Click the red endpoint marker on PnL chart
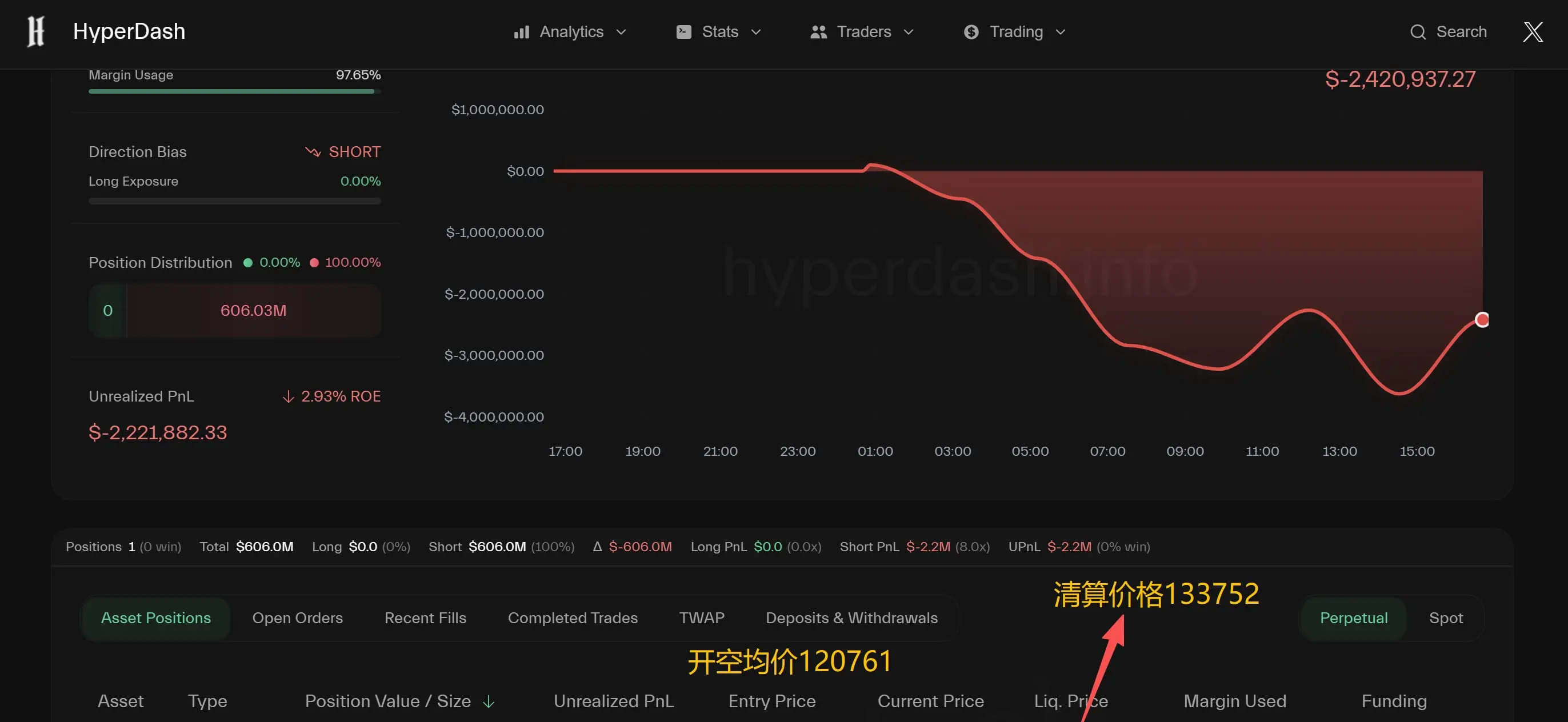Screen dimensions: 1568x722 coord(1482,320)
